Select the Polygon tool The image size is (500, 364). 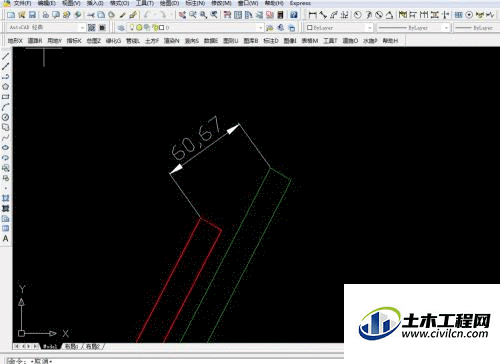[x=5, y=87]
